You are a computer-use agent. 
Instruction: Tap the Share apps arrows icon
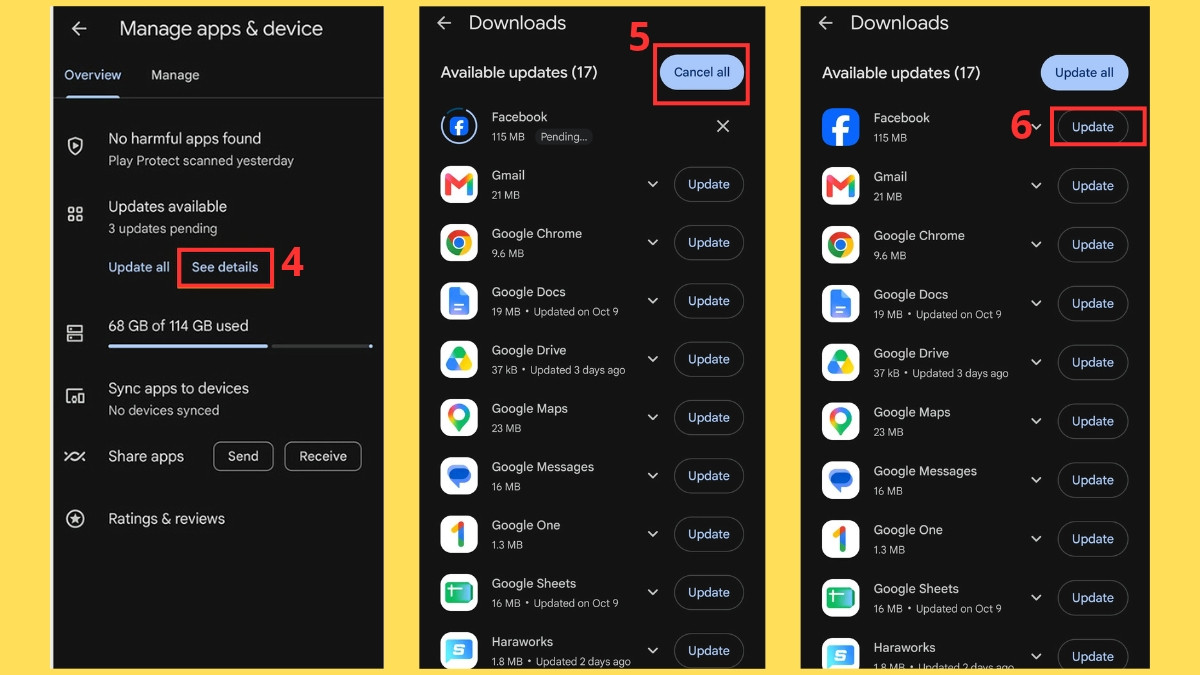click(x=75, y=456)
